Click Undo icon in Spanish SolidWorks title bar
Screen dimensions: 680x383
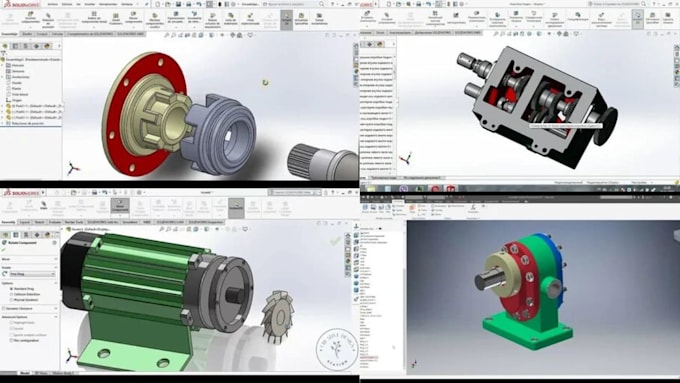click(199, 4)
